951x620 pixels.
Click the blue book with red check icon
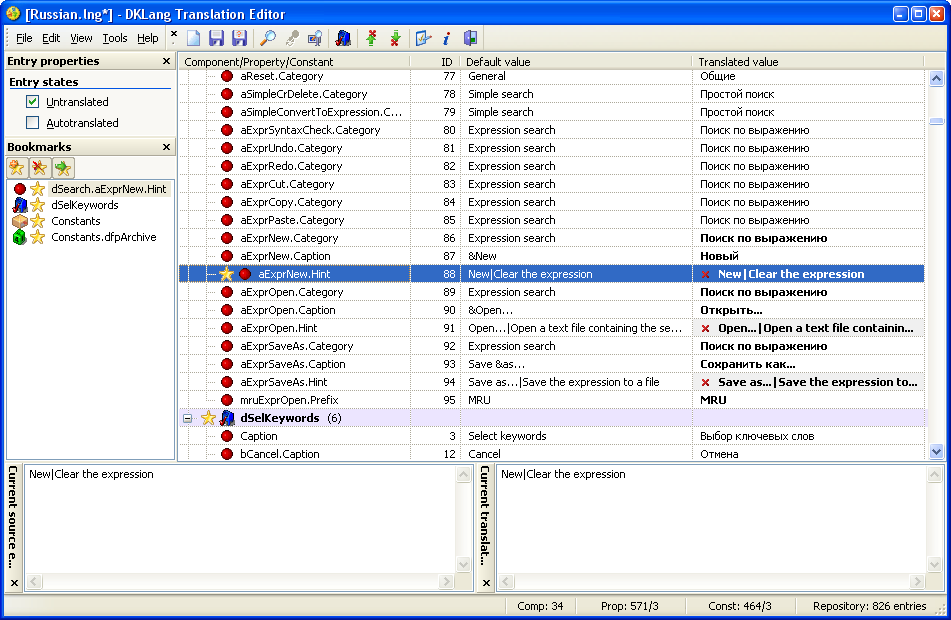pyautogui.click(x=343, y=38)
